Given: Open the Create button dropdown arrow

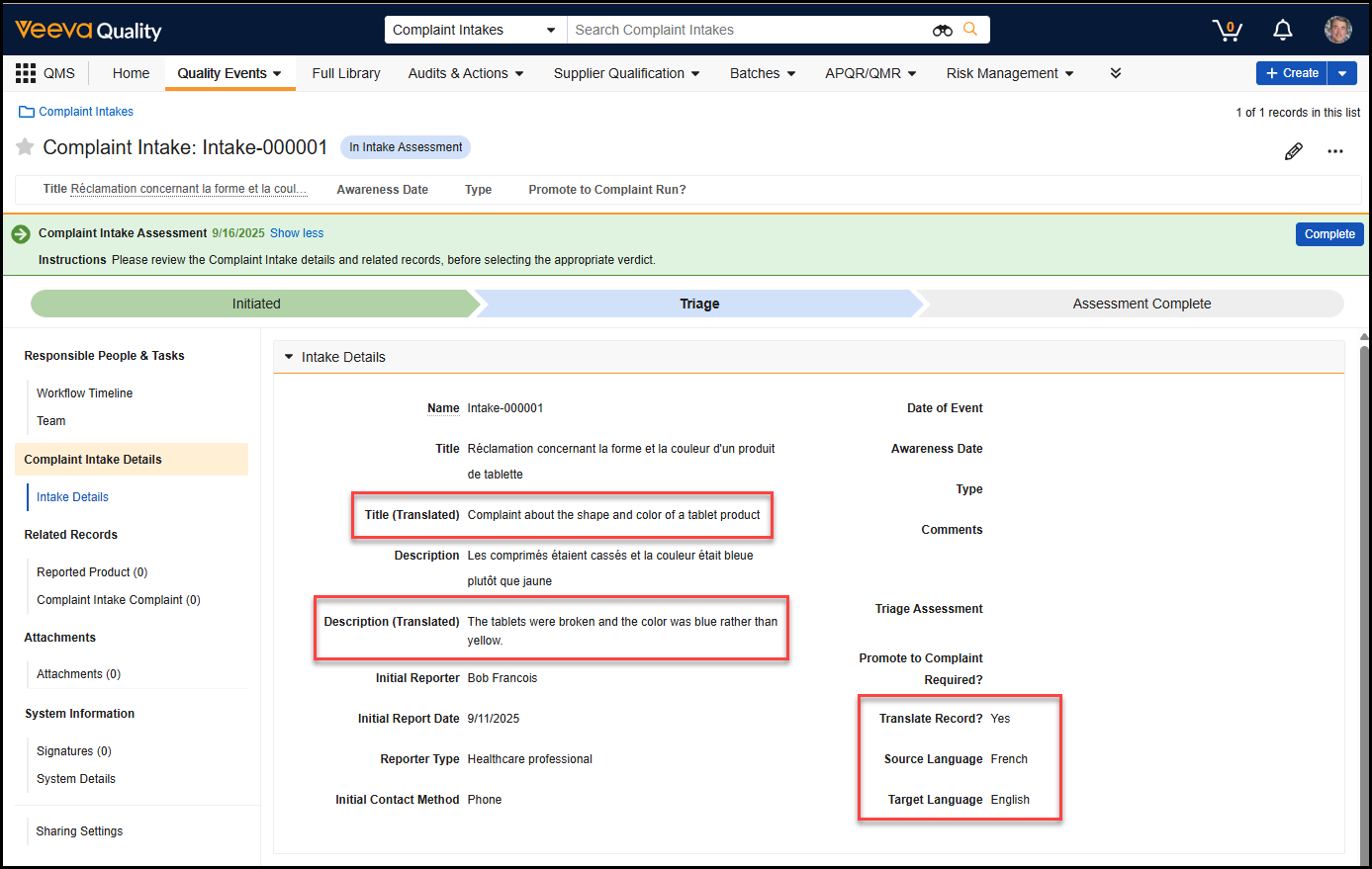Looking at the screenshot, I should (x=1342, y=73).
